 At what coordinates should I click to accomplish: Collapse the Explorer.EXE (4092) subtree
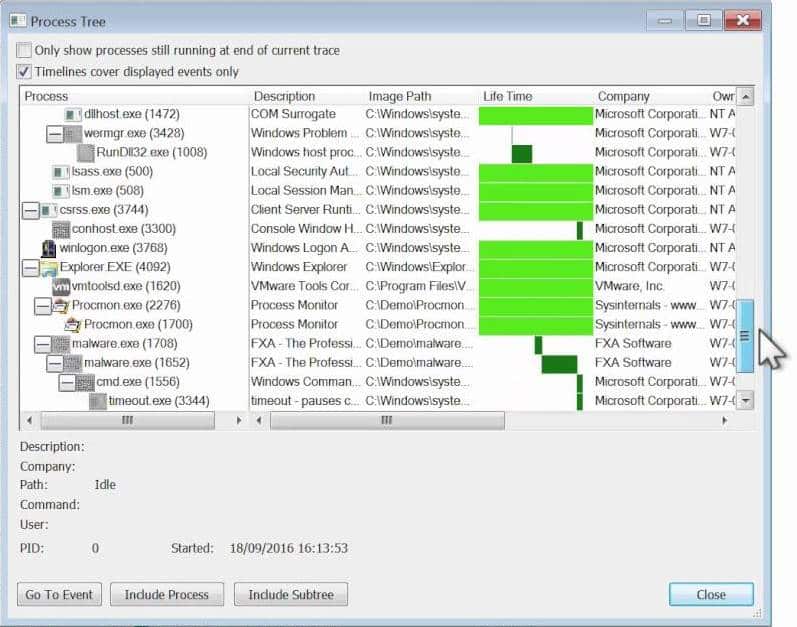tap(30, 267)
